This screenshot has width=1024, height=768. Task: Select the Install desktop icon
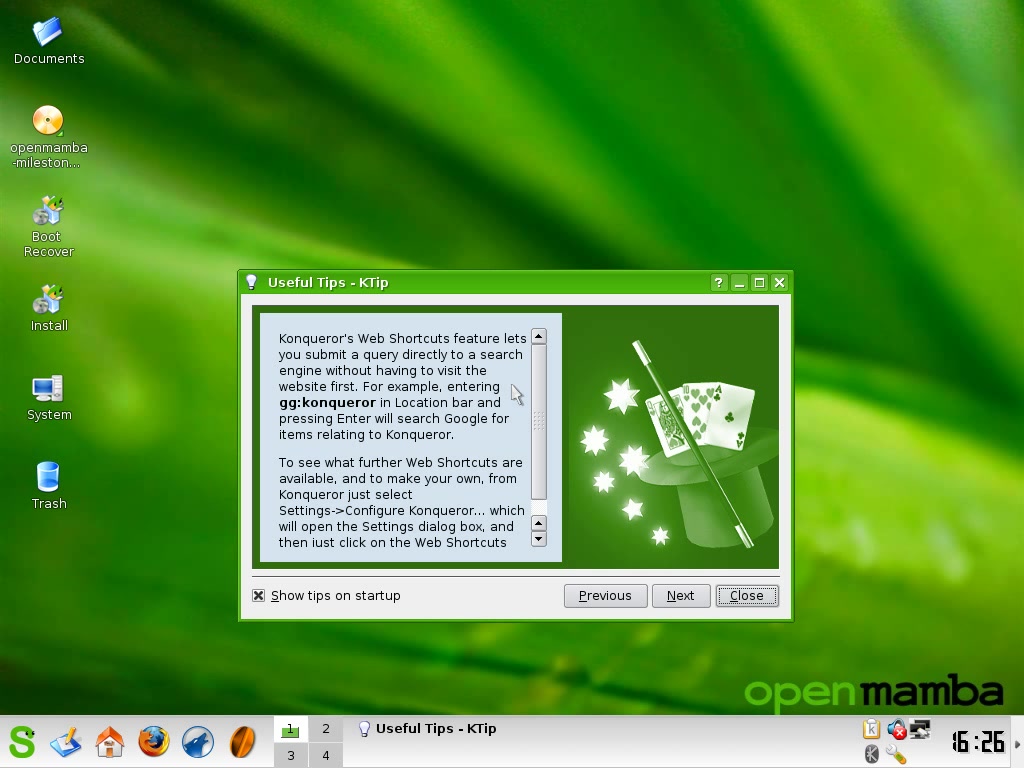click(48, 308)
